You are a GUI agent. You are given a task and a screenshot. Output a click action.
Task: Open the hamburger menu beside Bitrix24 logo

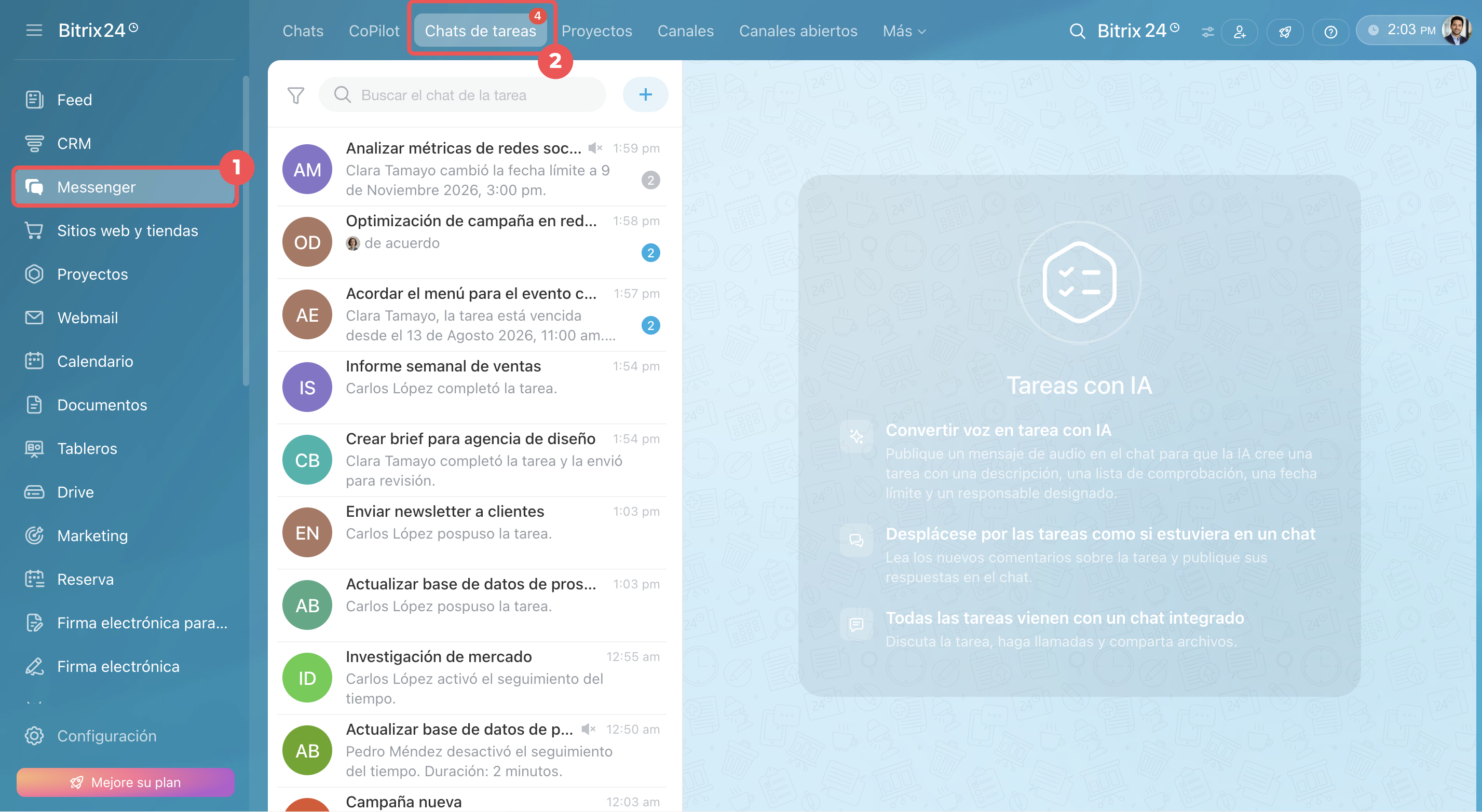pyautogui.click(x=34, y=30)
